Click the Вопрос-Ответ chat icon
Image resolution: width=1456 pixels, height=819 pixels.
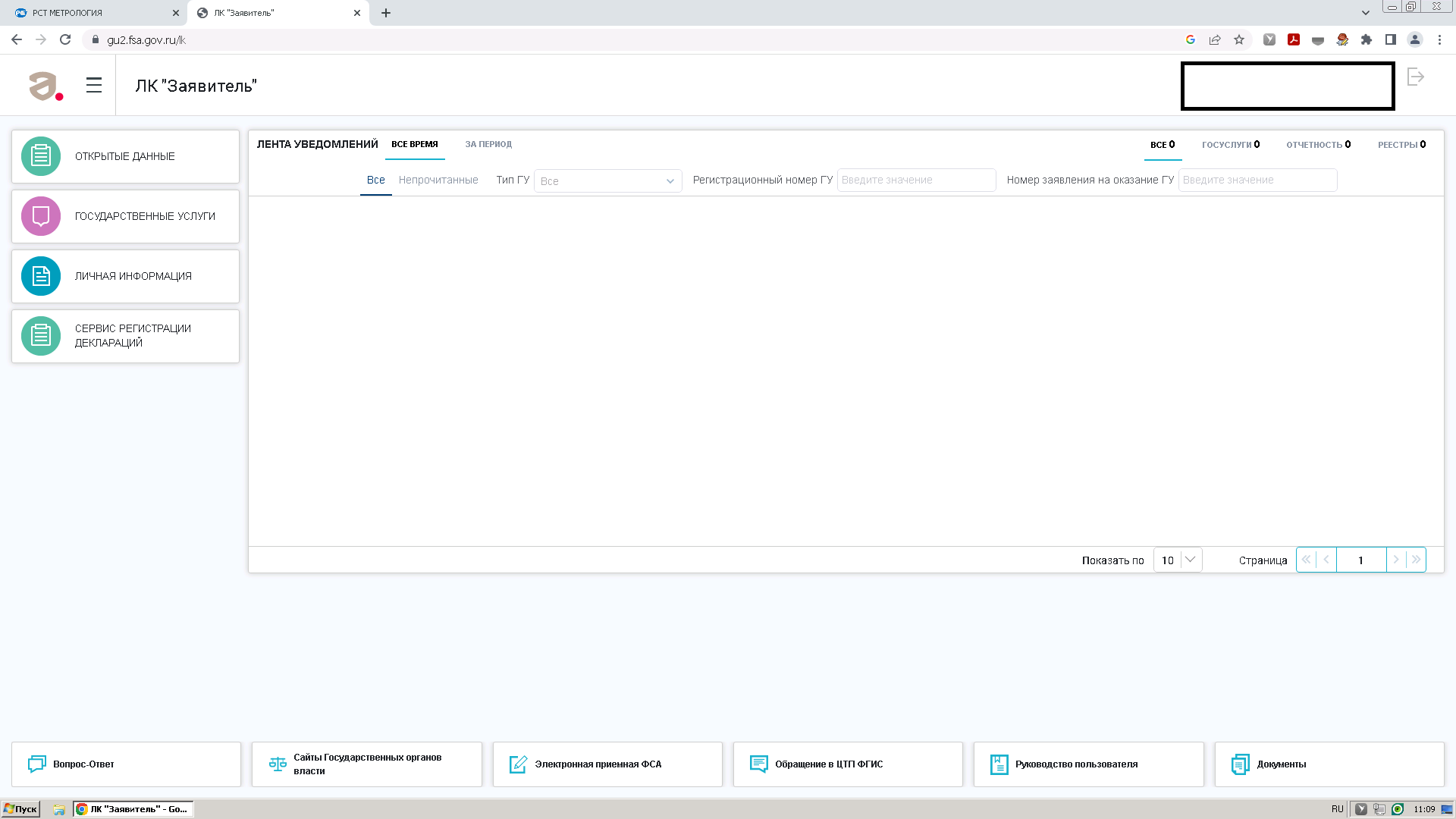click(36, 764)
